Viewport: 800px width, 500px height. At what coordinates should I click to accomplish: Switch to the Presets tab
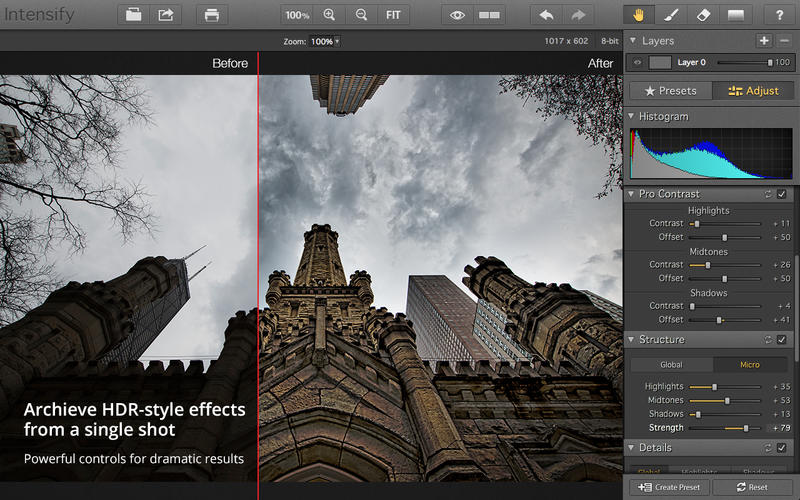point(670,91)
